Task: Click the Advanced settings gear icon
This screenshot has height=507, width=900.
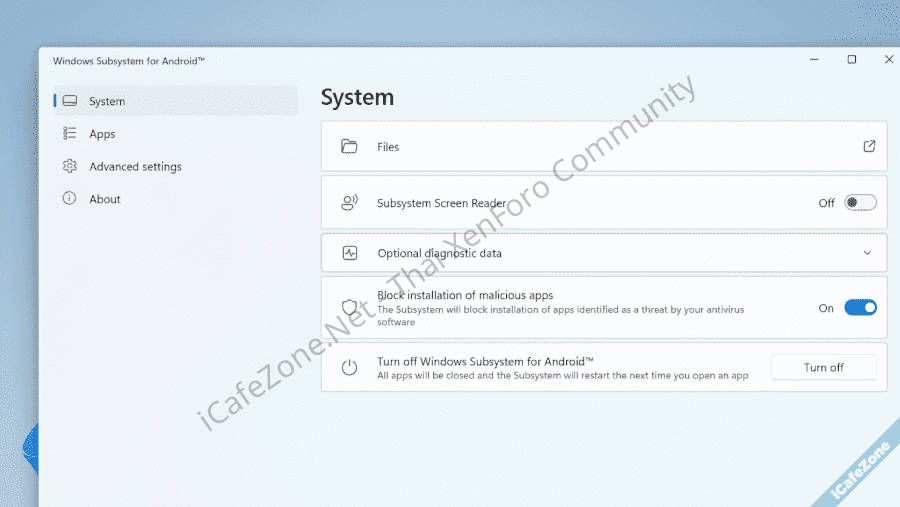Action: 69,166
